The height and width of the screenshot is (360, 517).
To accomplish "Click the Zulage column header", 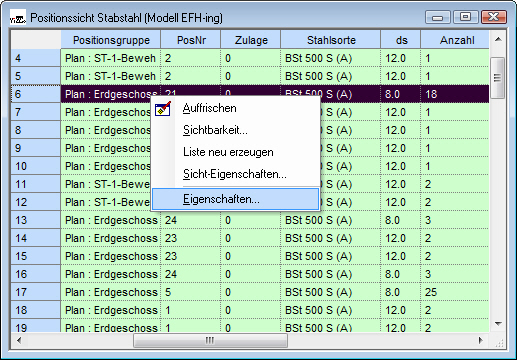I will [x=251, y=40].
